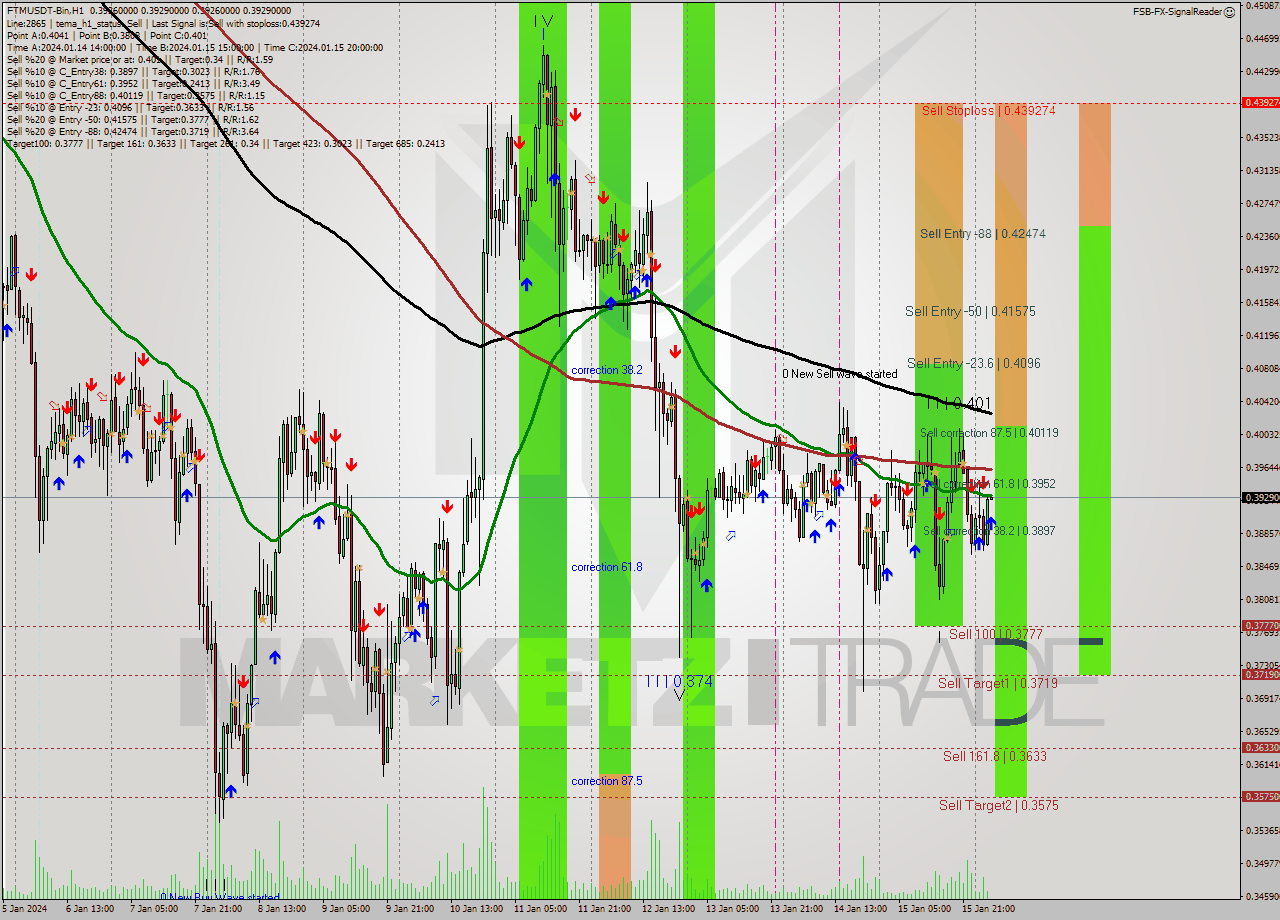This screenshot has width=1280, height=920.
Task: Select 'Sell %10 @ C_Entry38: 0.3897' line
Action: click(133, 71)
